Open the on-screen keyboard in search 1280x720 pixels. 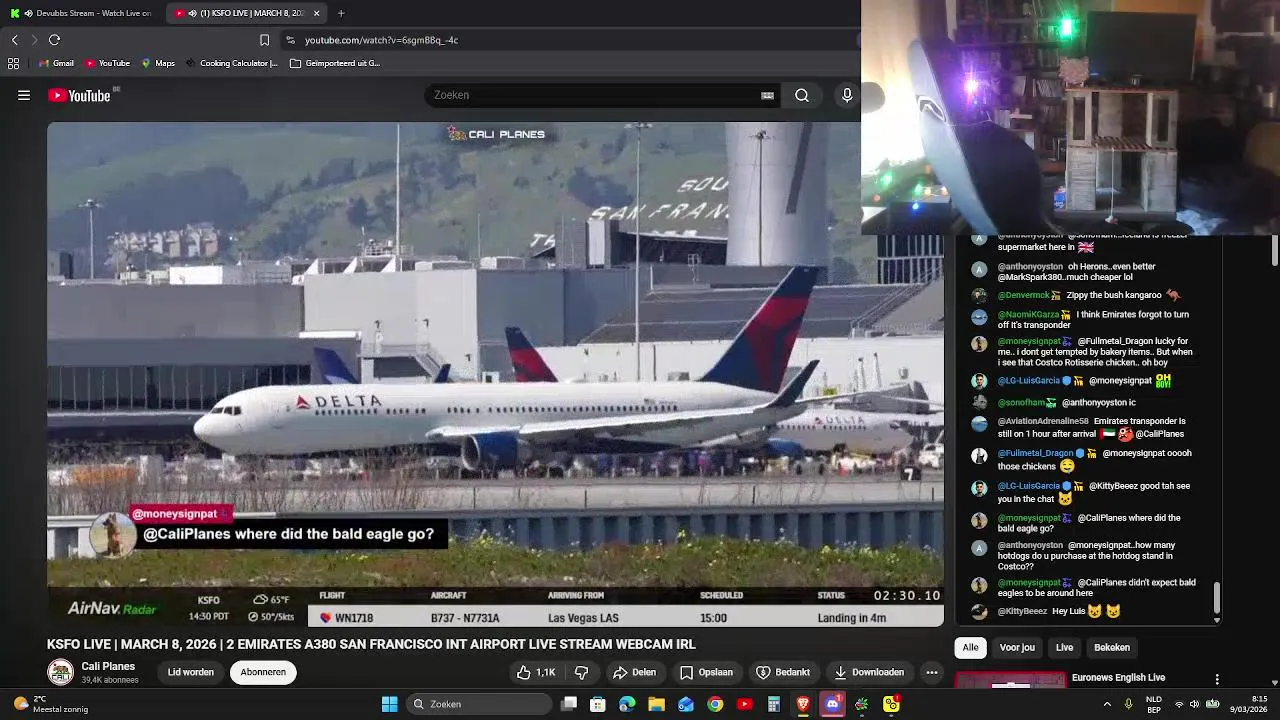767,95
